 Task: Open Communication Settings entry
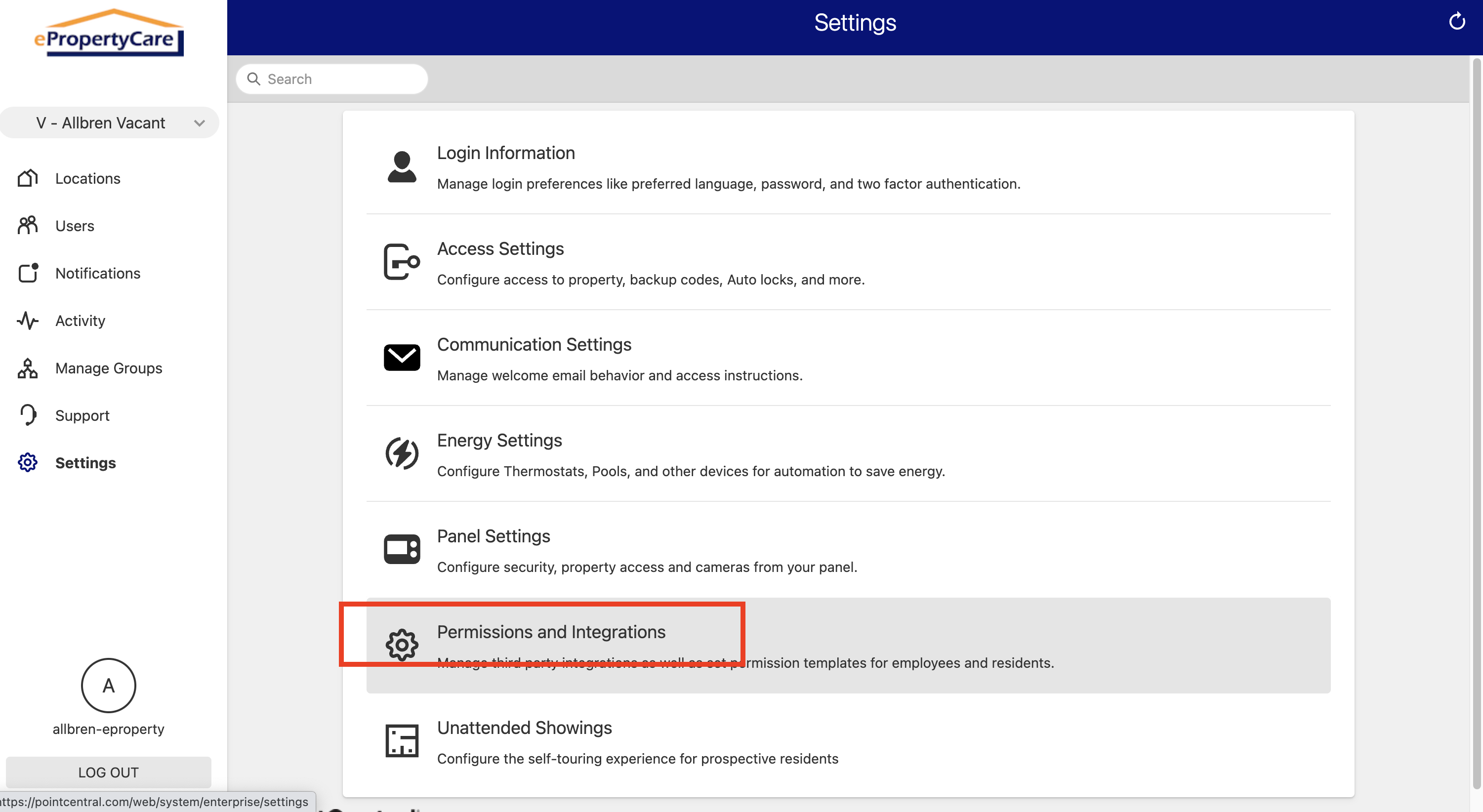click(534, 345)
